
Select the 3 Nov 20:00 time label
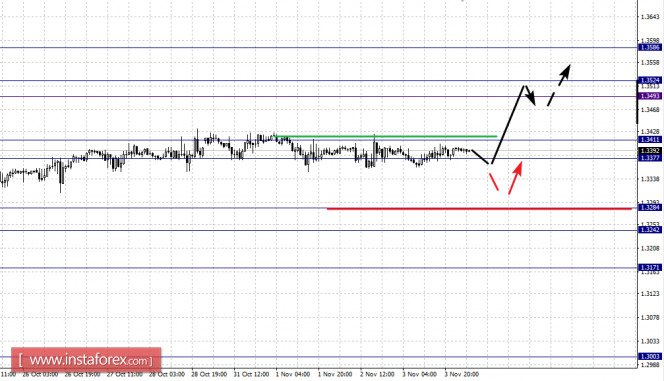[462, 374]
